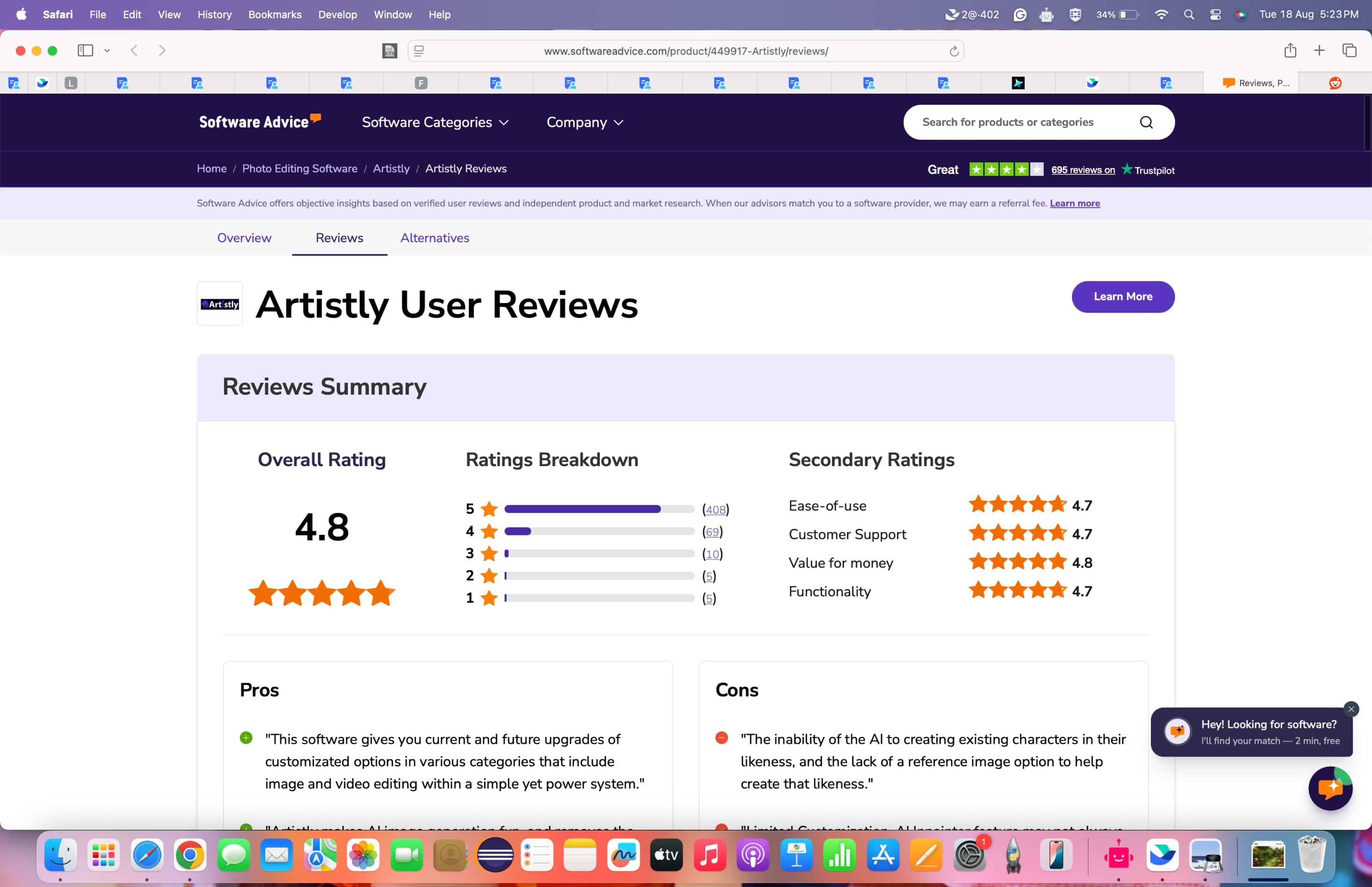Launch Apple TV from the Dock
Viewport: 1372px width, 887px height.
pyautogui.click(x=666, y=855)
